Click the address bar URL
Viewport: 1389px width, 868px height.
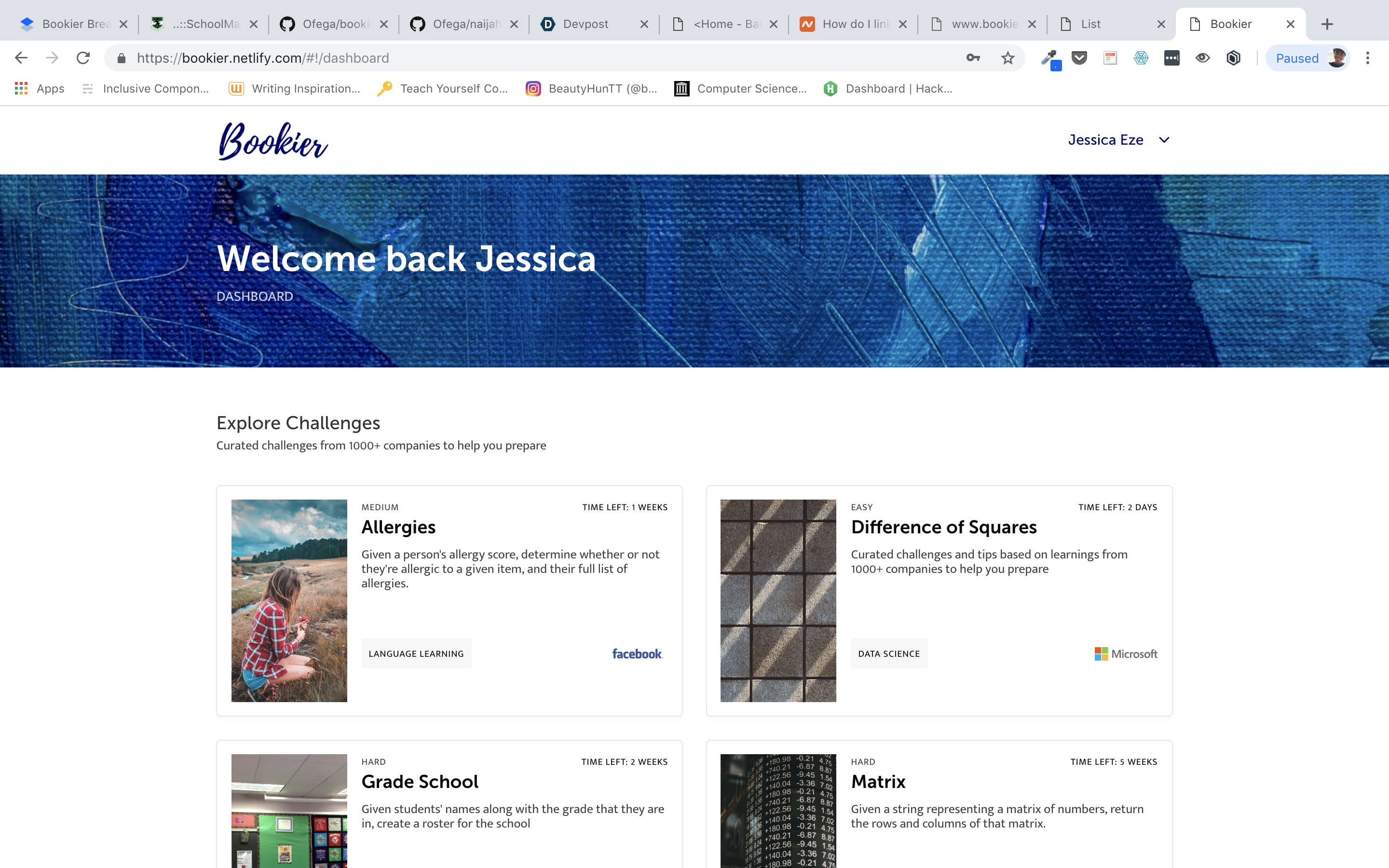[263, 58]
